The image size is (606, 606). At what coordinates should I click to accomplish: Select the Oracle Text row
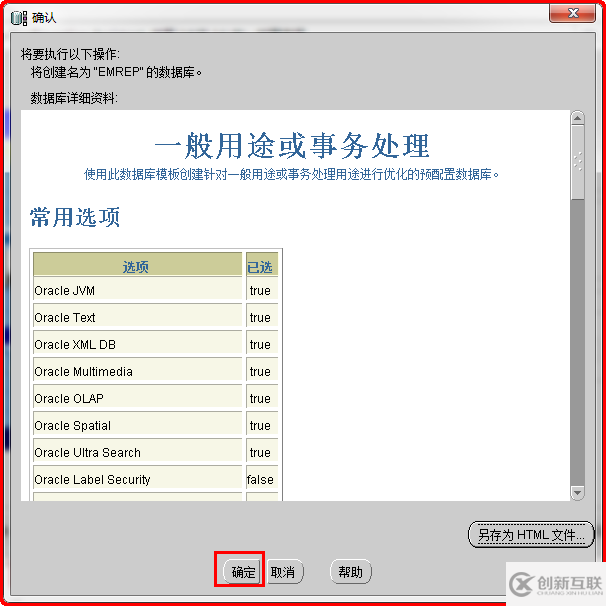pos(155,317)
